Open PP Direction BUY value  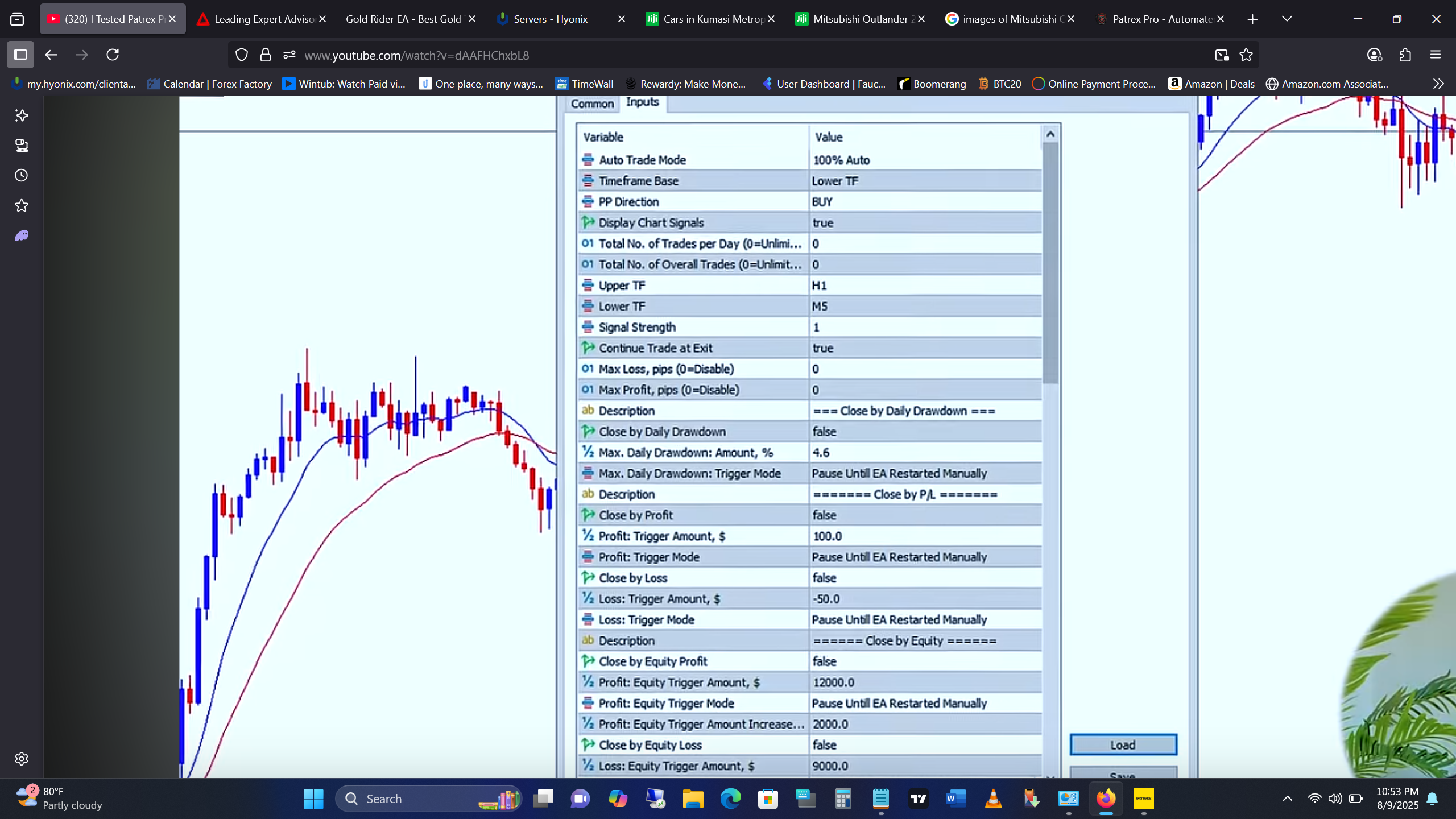coord(925,202)
